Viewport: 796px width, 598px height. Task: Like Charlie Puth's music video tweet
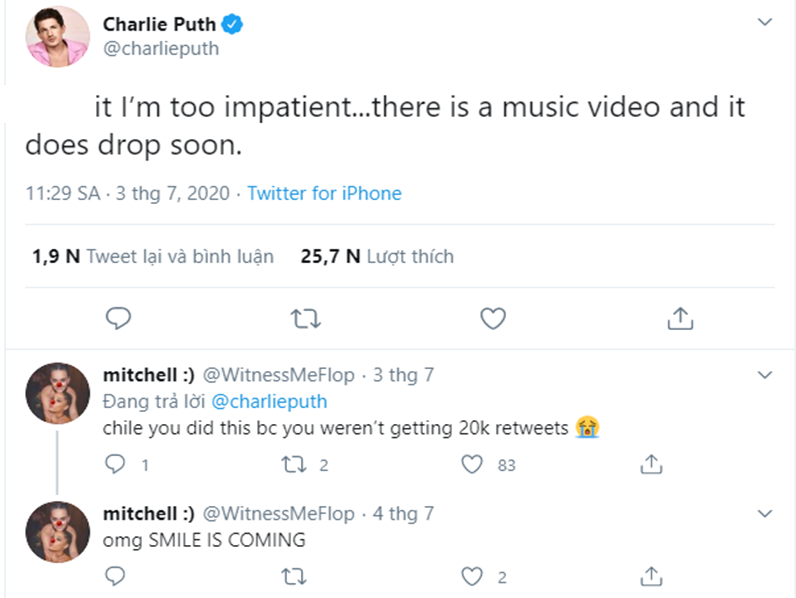[x=492, y=319]
